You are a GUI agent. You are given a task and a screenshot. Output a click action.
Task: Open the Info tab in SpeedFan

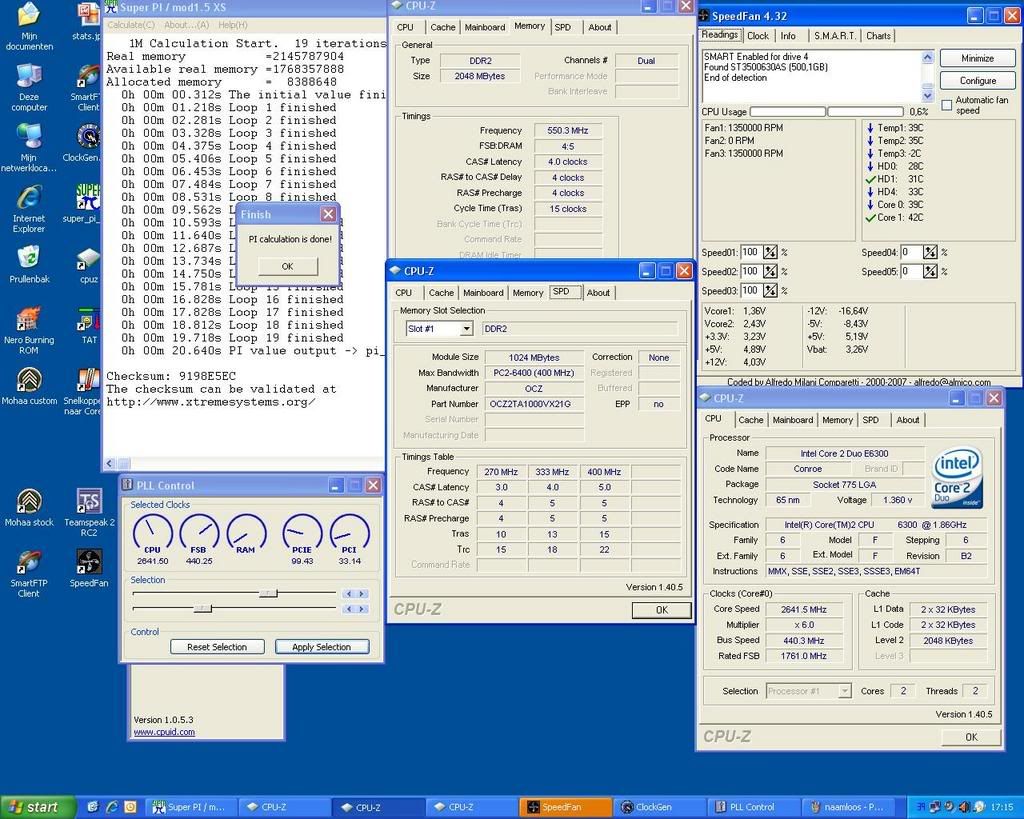click(x=788, y=36)
